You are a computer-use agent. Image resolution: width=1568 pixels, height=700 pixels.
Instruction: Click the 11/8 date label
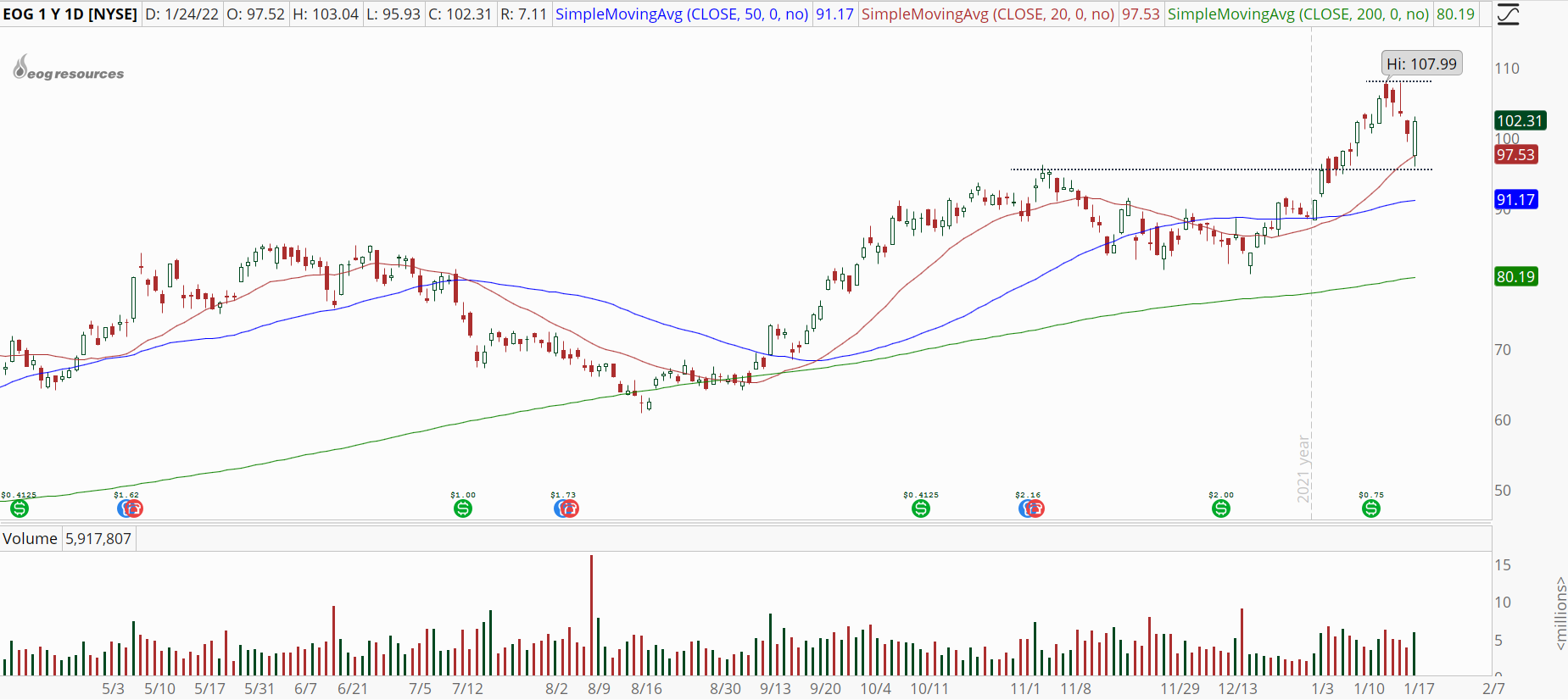click(x=1075, y=689)
